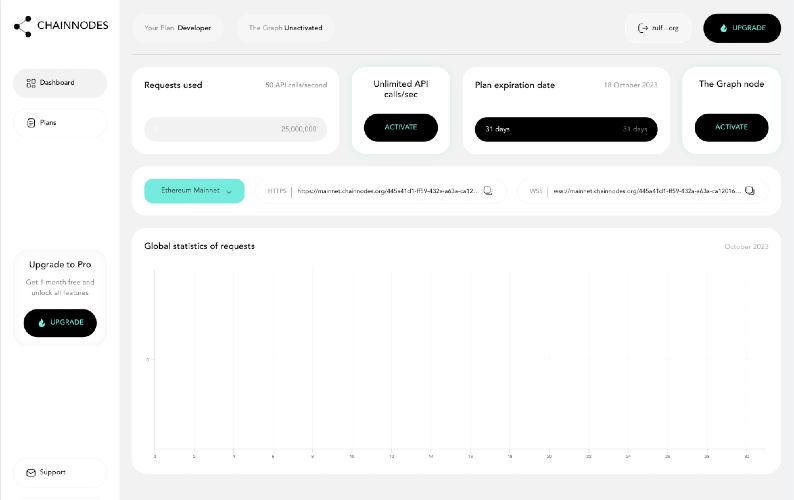Click the chevron on Ethereum Mainnet selector

point(229,191)
